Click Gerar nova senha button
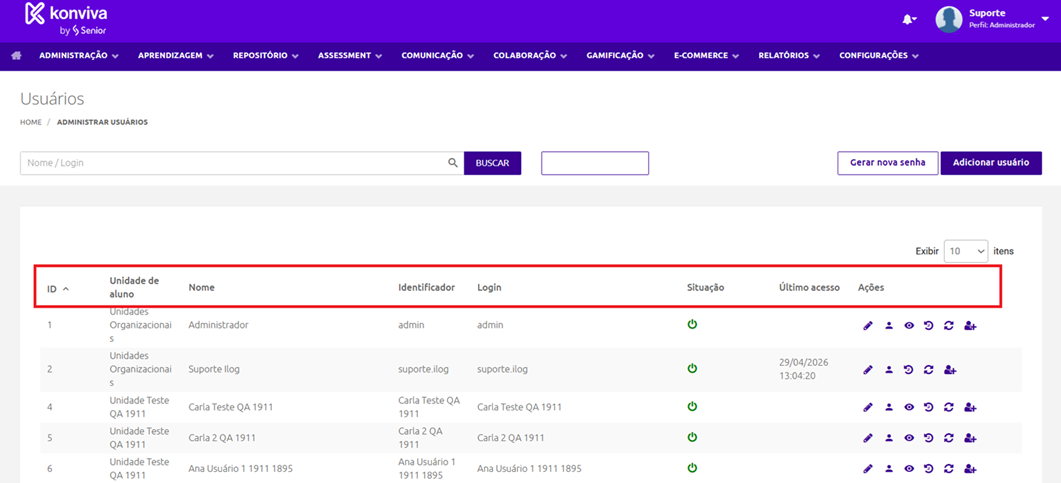Image resolution: width=1061 pixels, height=483 pixels. [888, 163]
